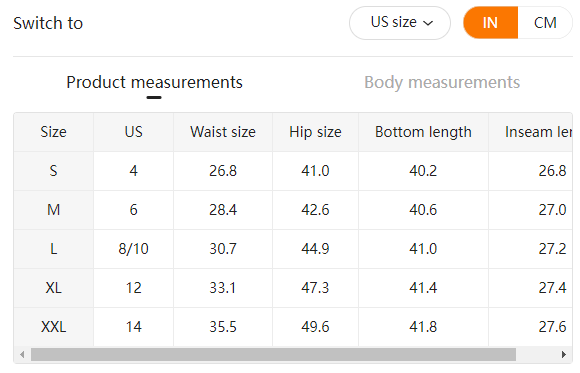The image size is (580, 373).
Task: Select the Body measurements tab
Action: tap(442, 82)
